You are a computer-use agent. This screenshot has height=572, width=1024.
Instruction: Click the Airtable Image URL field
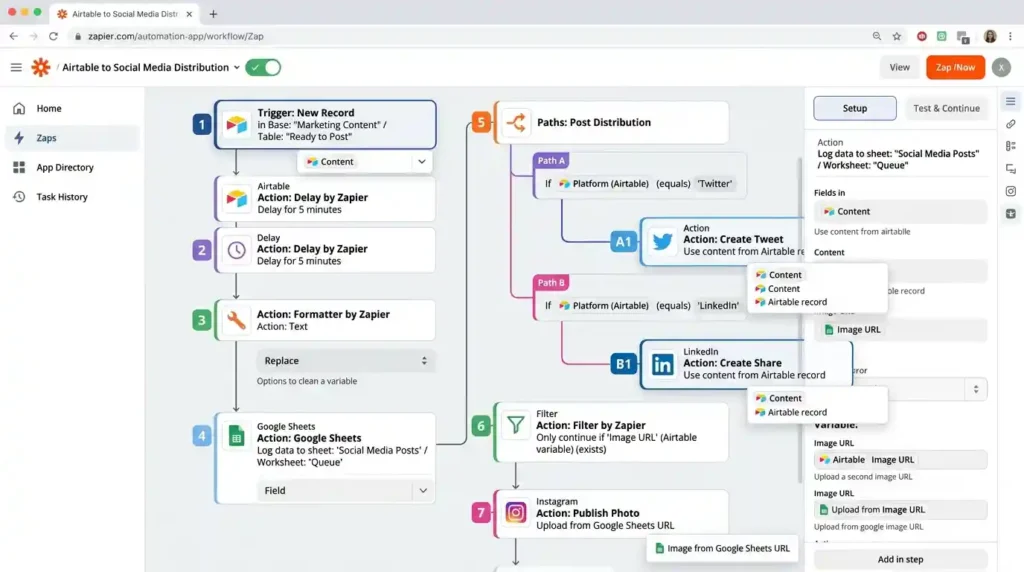tap(900, 460)
